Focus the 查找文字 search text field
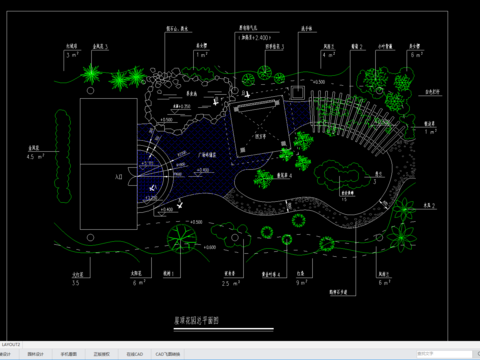 444,354
